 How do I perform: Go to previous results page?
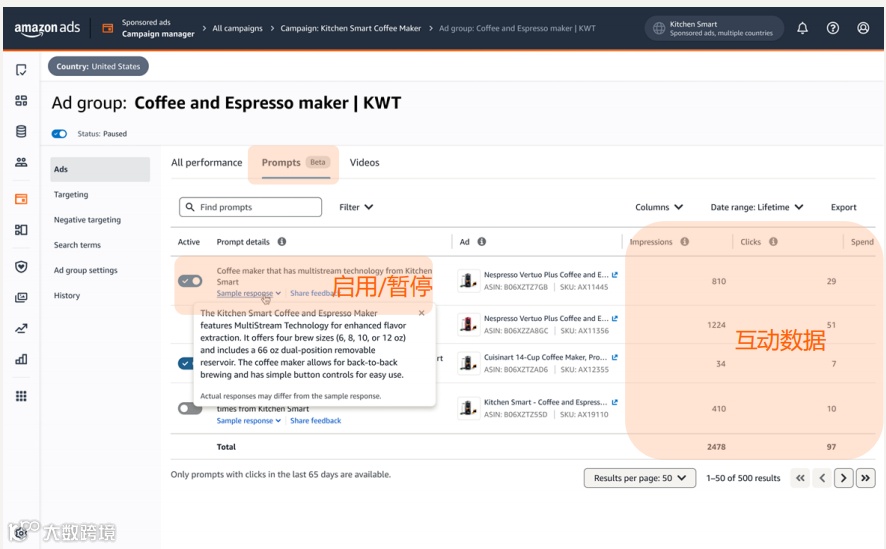(822, 478)
